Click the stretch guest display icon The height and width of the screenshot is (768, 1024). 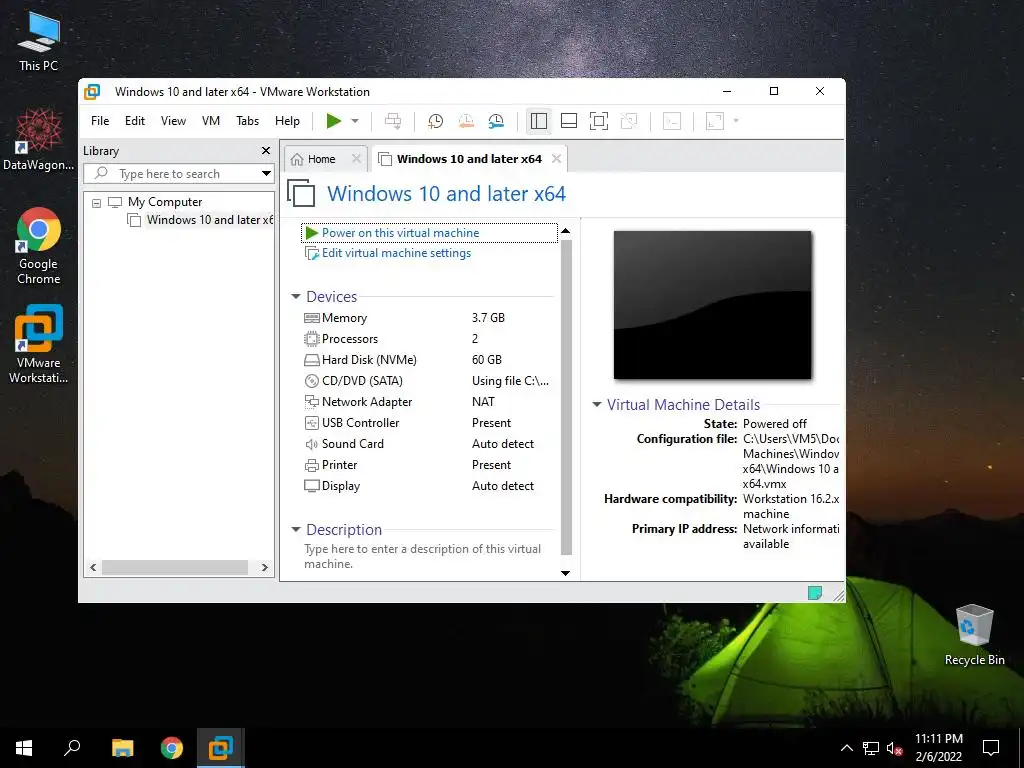point(715,121)
